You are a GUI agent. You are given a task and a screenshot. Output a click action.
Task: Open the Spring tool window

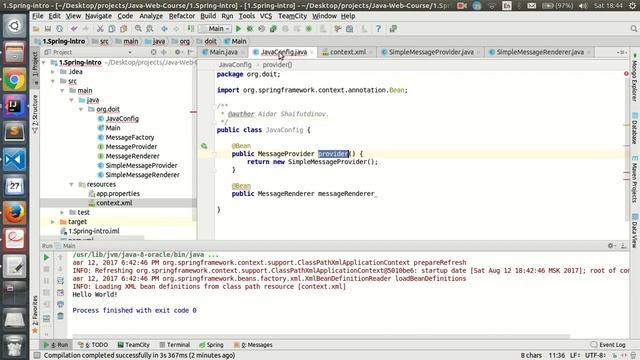pyautogui.click(x=211, y=345)
